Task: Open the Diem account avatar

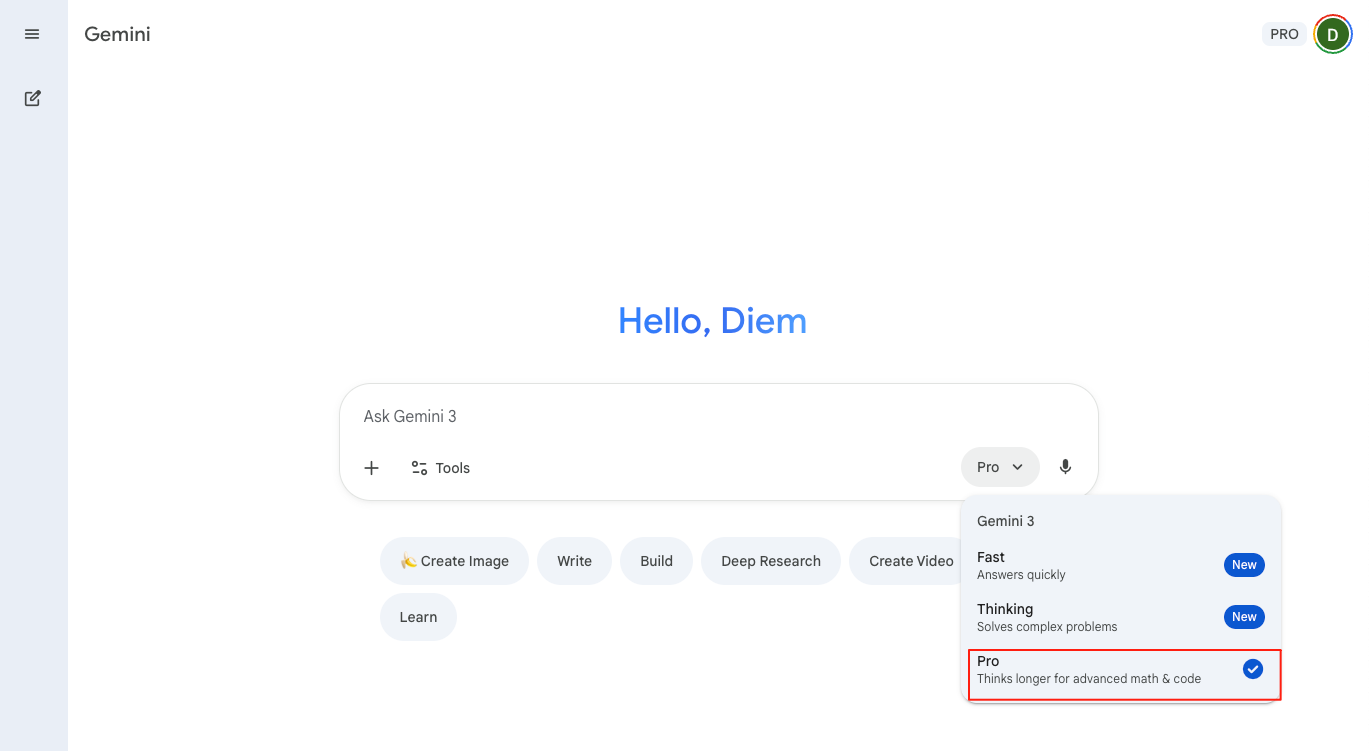Action: 1332,34
